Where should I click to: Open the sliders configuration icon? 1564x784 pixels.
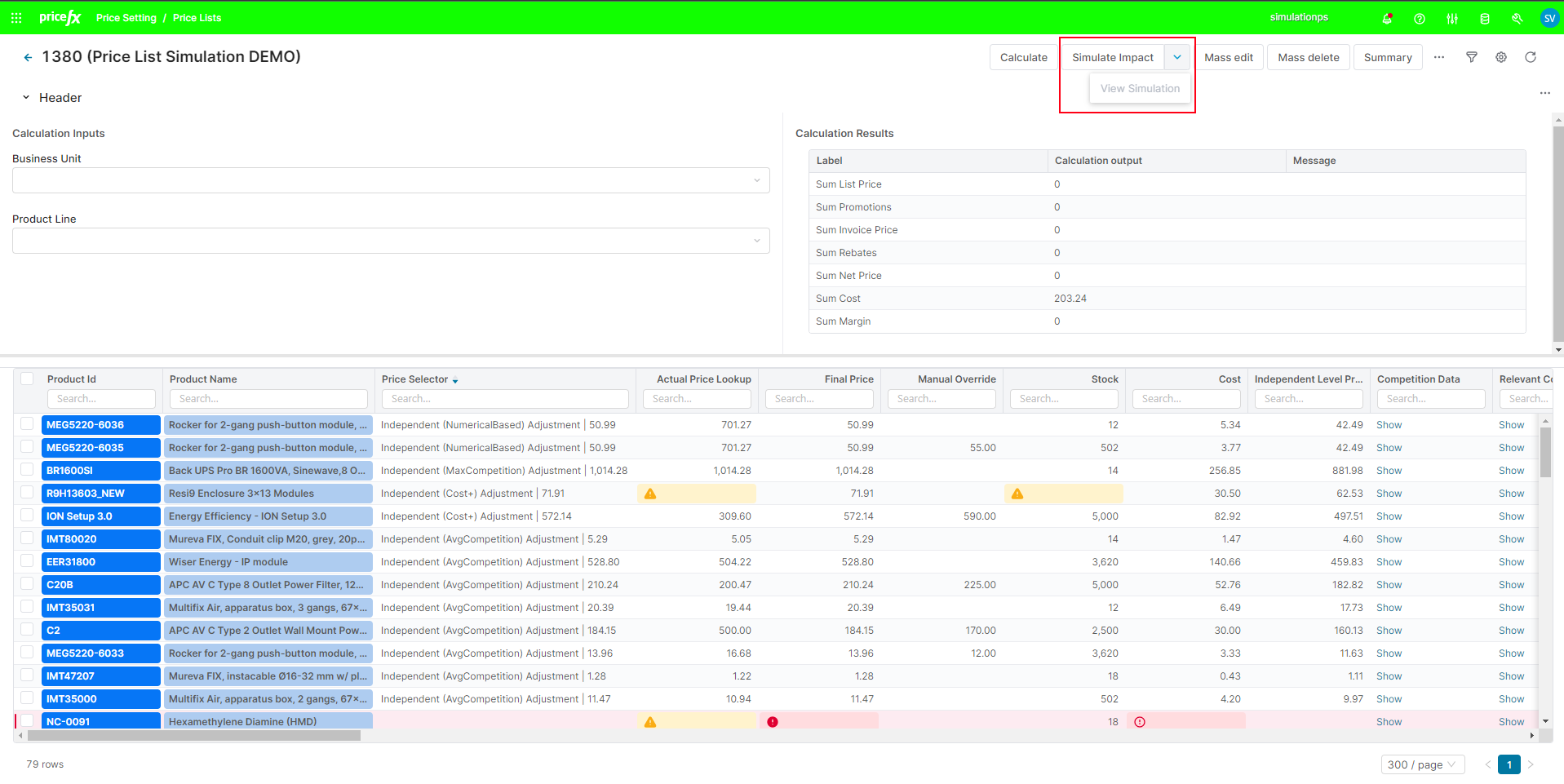pyautogui.click(x=1452, y=18)
